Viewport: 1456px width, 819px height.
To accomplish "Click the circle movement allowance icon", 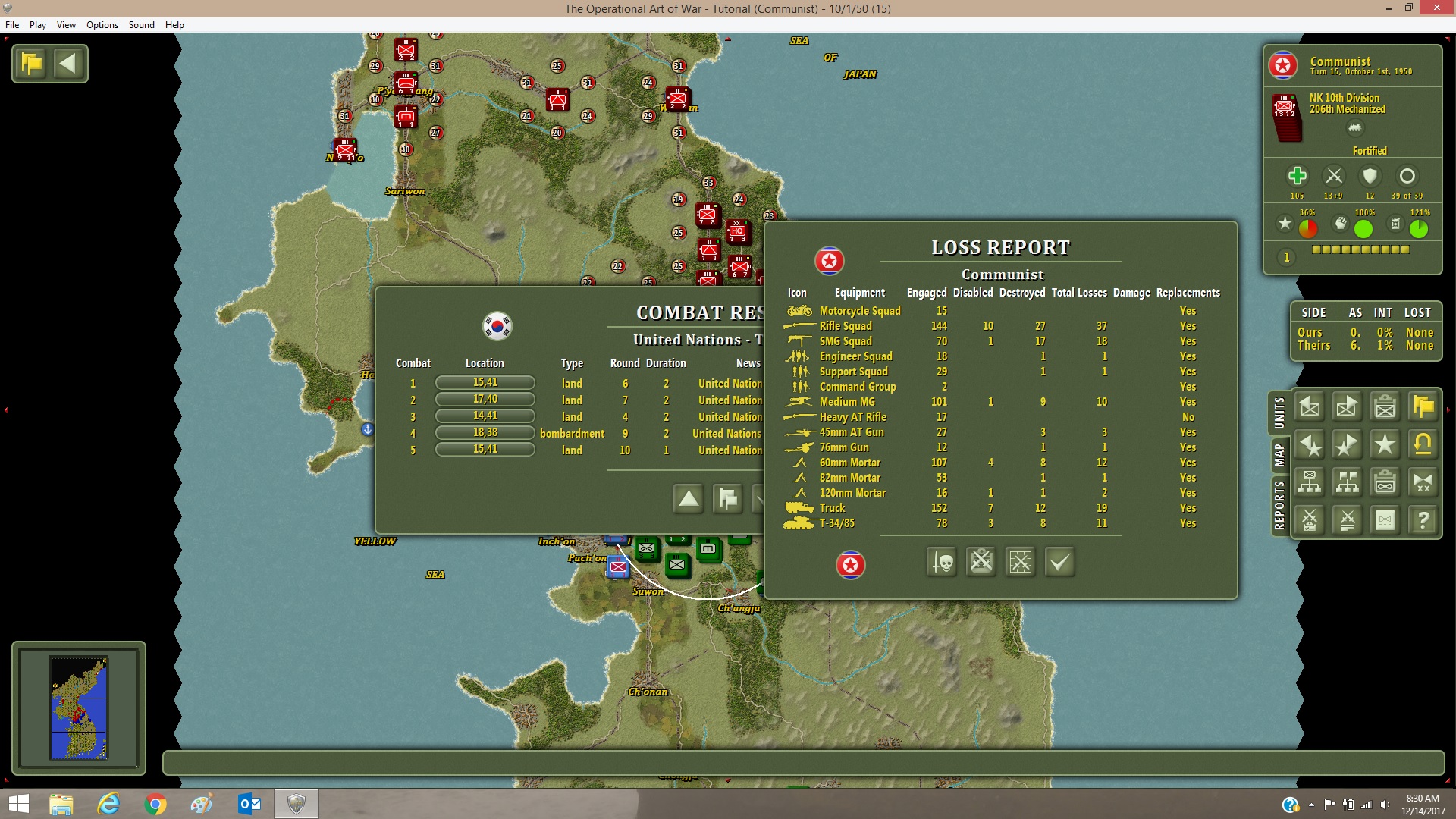I will (1407, 176).
